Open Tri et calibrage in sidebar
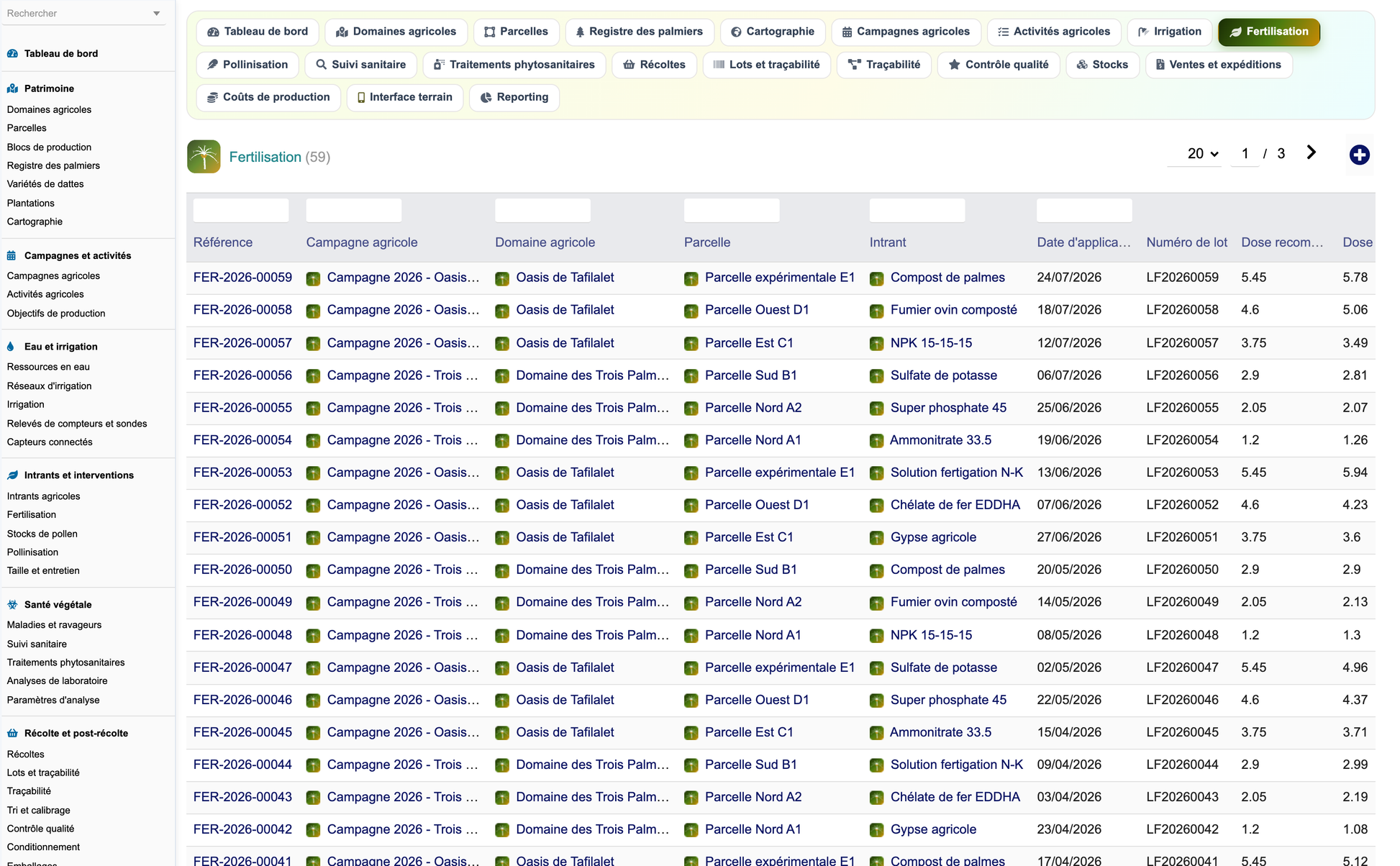Screen dimensions: 1400x866 38,811
